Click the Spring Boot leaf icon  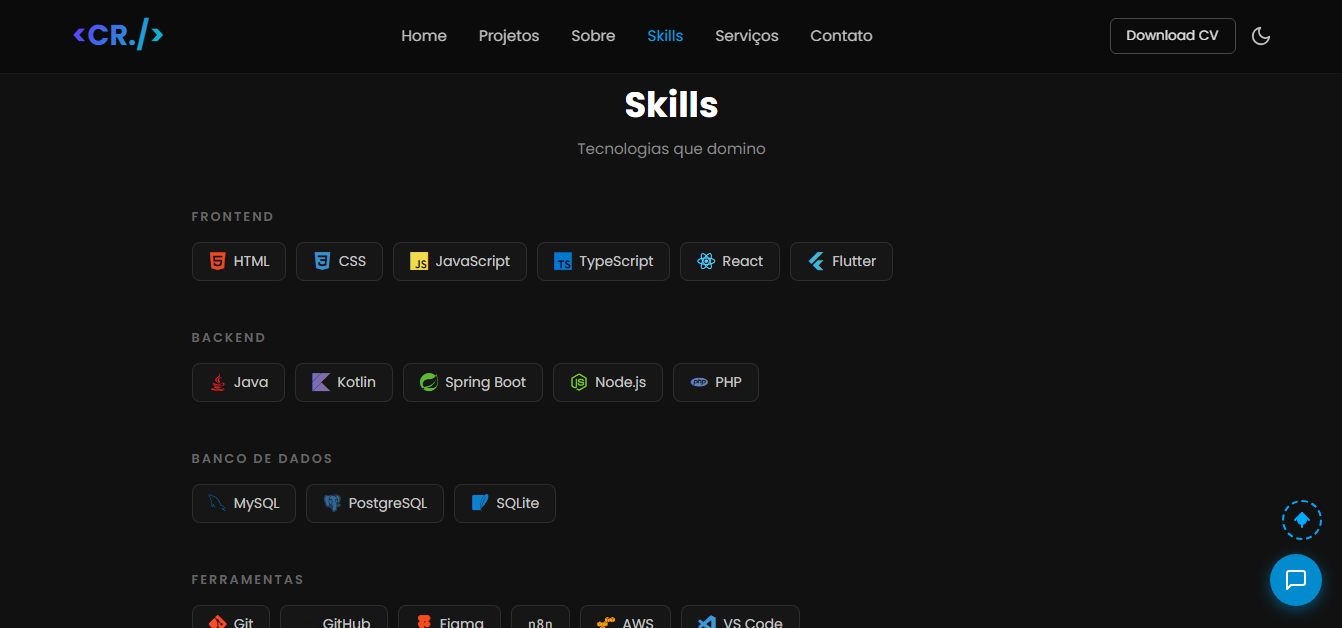pyautogui.click(x=429, y=383)
